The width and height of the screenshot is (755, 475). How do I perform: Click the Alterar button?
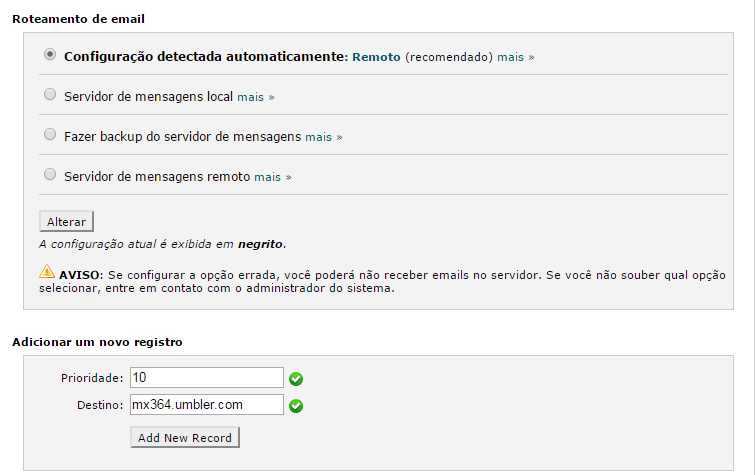tap(66, 222)
